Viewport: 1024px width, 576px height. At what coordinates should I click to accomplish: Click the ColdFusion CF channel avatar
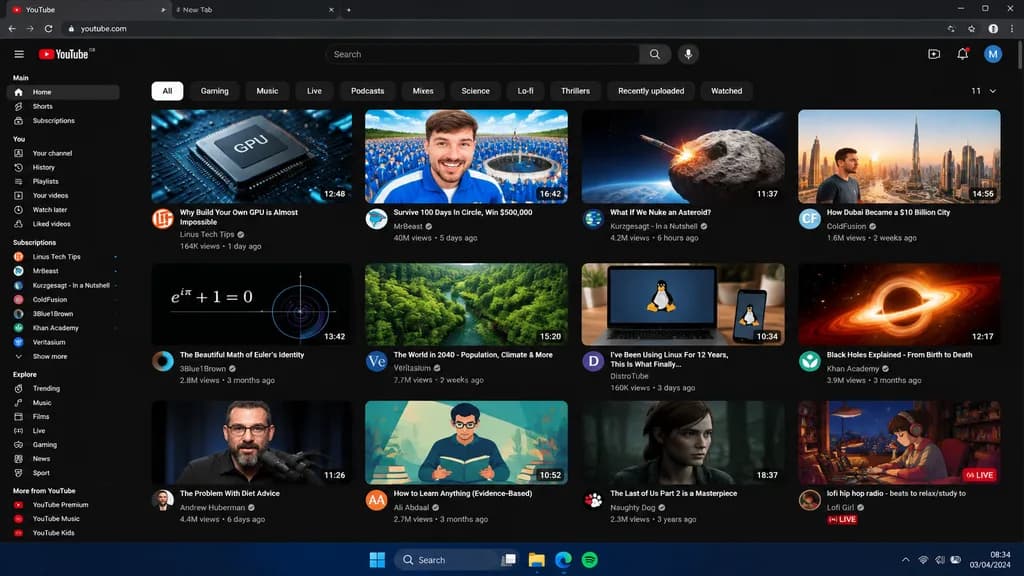pos(810,219)
